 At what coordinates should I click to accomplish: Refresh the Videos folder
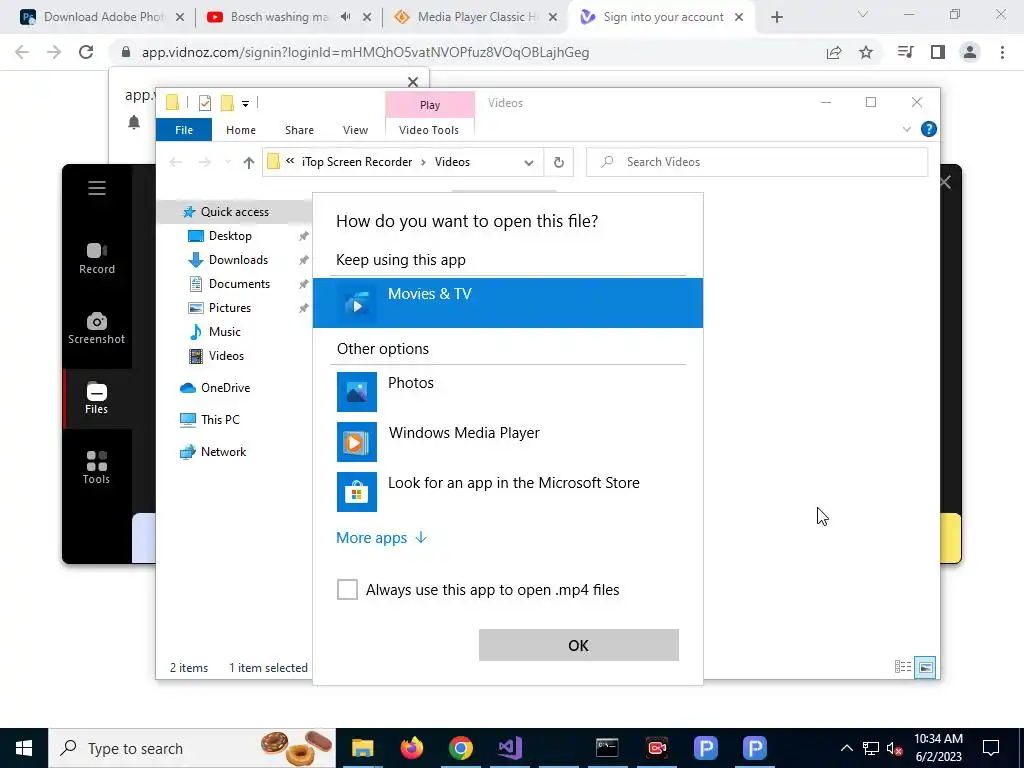pos(558,163)
